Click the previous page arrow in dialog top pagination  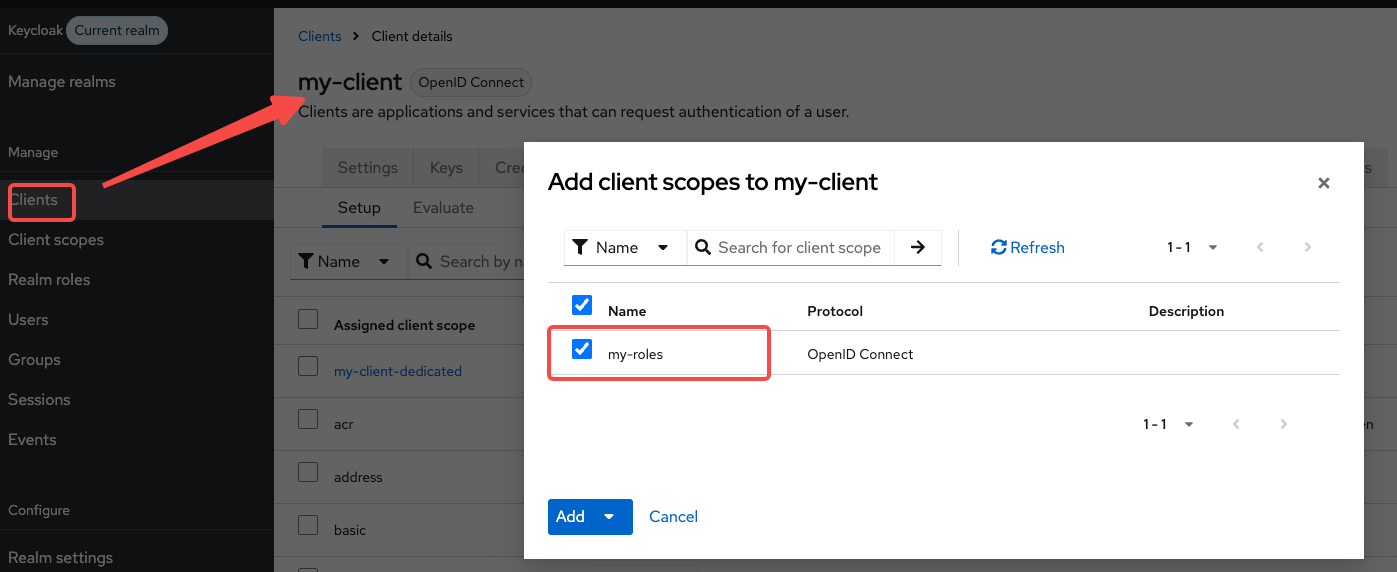(x=1259, y=248)
